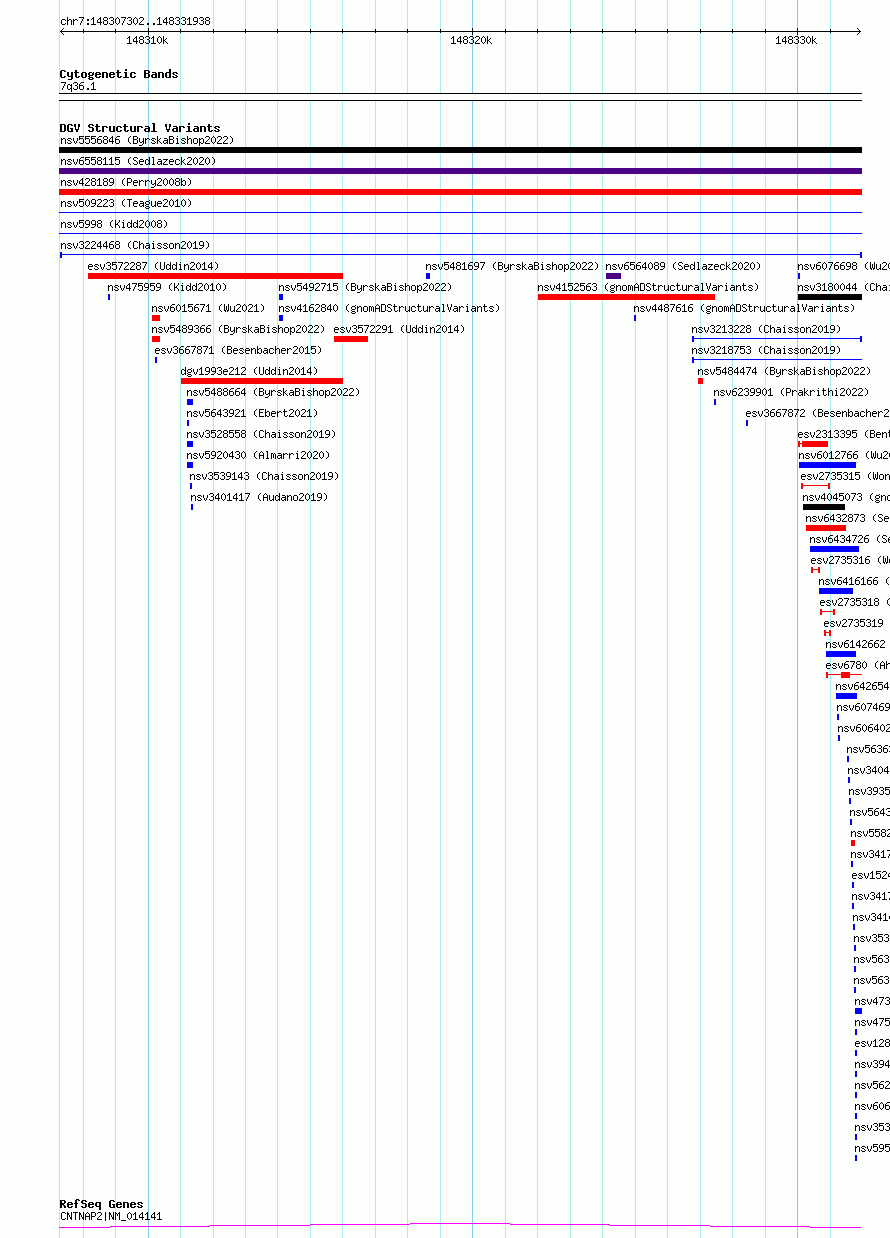Image resolution: width=890 pixels, height=1238 pixels.
Task: Click the nsv428189 red variant bar
Action: pyautogui.click(x=460, y=192)
